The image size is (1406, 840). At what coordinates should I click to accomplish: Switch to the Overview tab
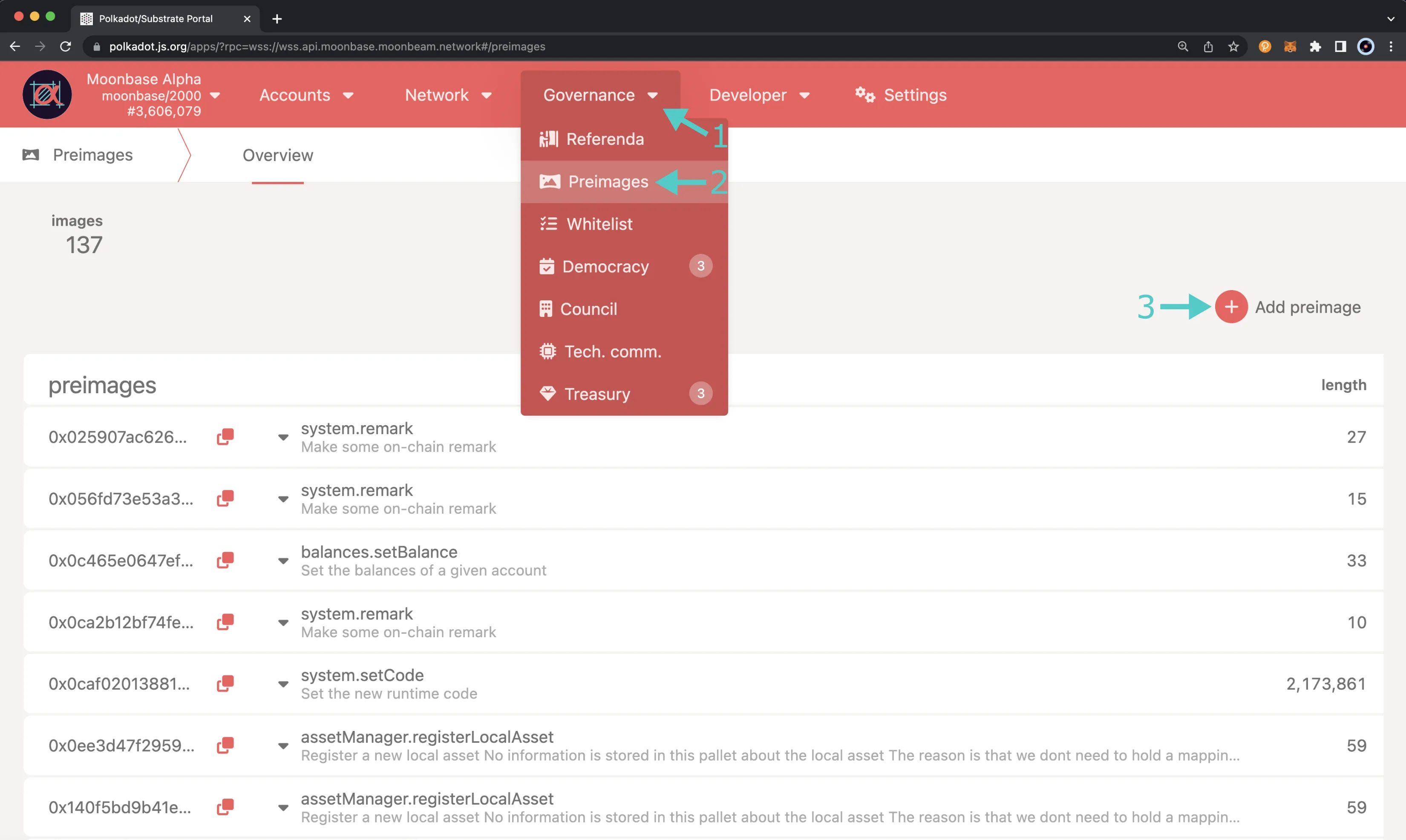(277, 155)
